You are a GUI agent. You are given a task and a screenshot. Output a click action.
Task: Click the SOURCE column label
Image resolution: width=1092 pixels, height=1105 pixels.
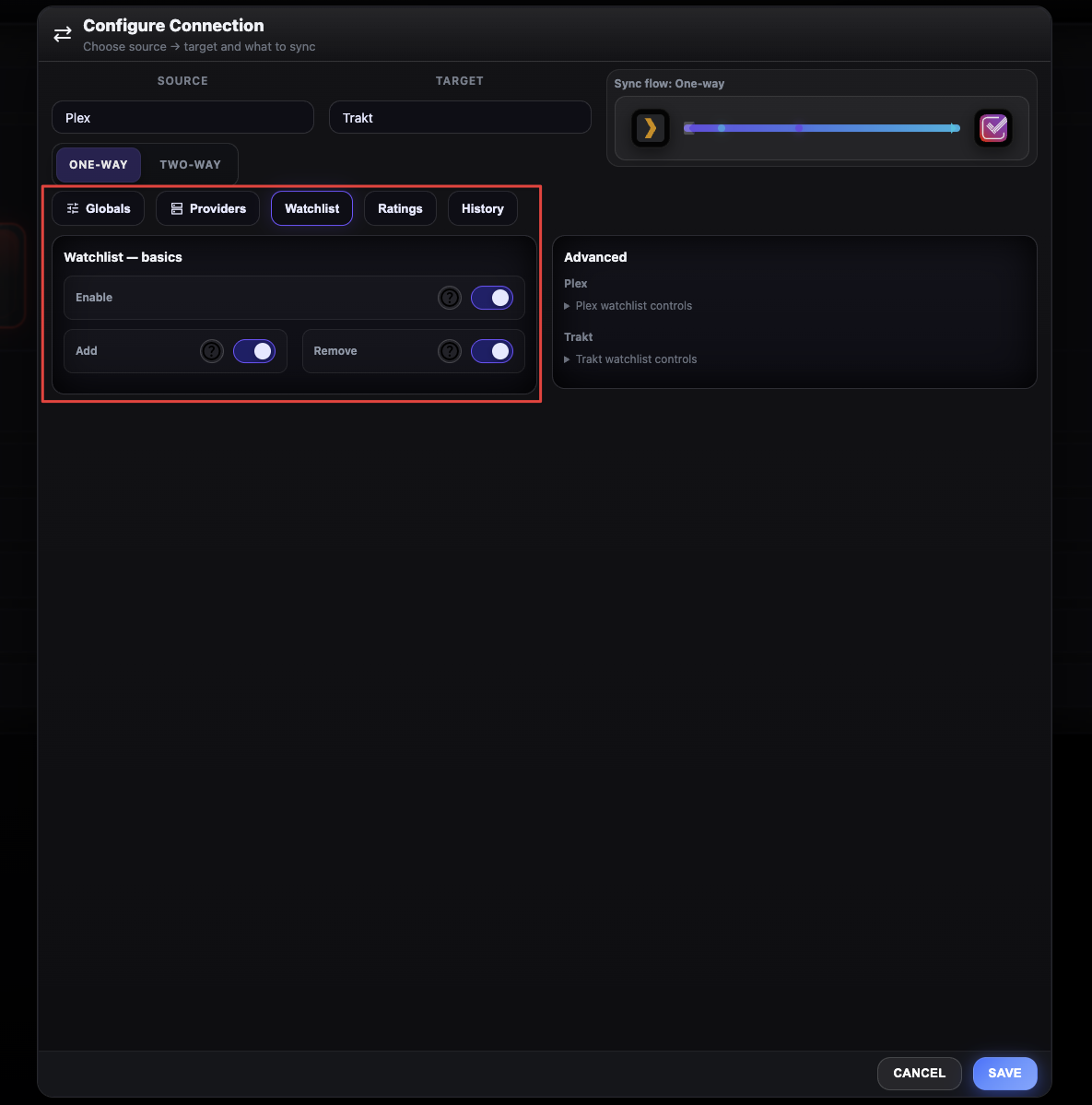pos(182,81)
